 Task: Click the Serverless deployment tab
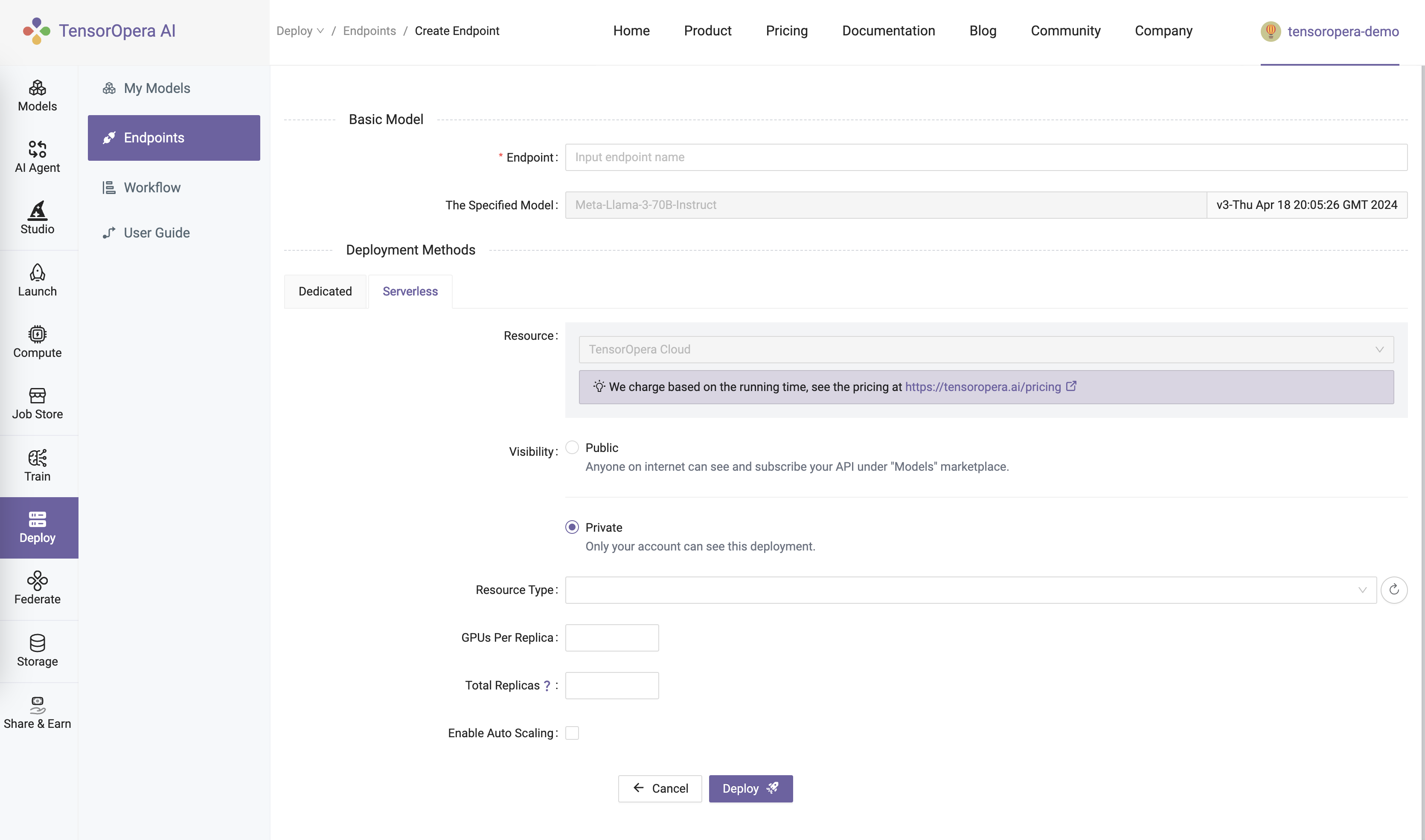tap(411, 291)
